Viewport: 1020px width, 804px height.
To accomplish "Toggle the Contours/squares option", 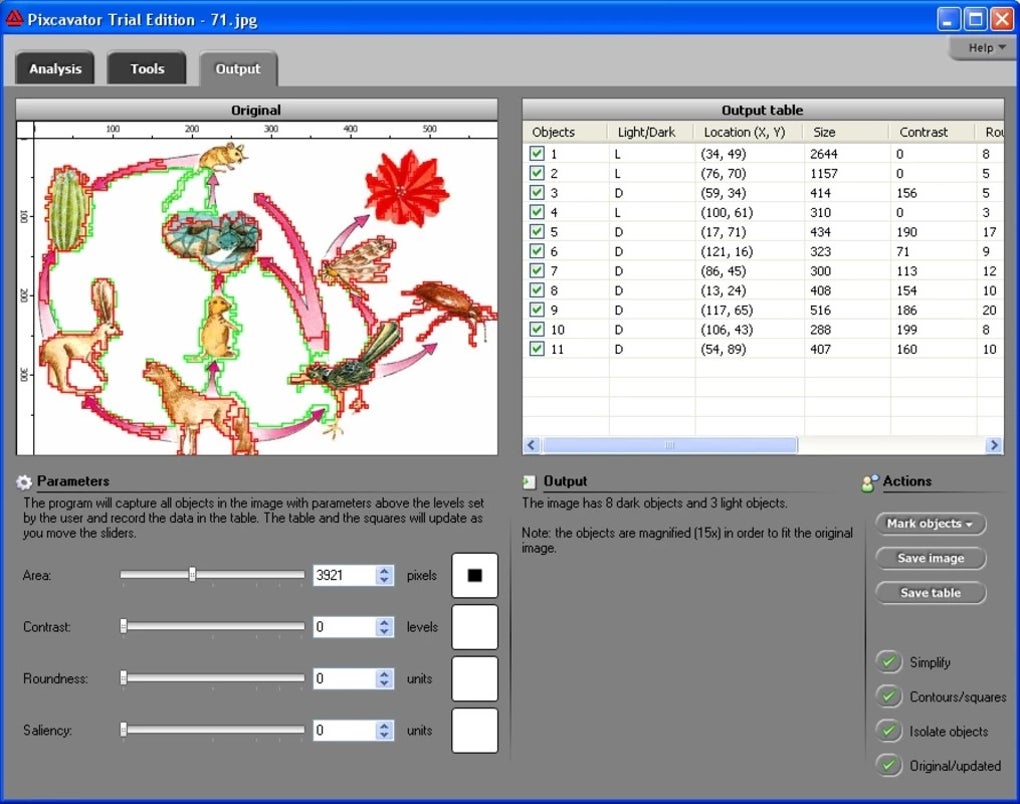I will [x=888, y=697].
